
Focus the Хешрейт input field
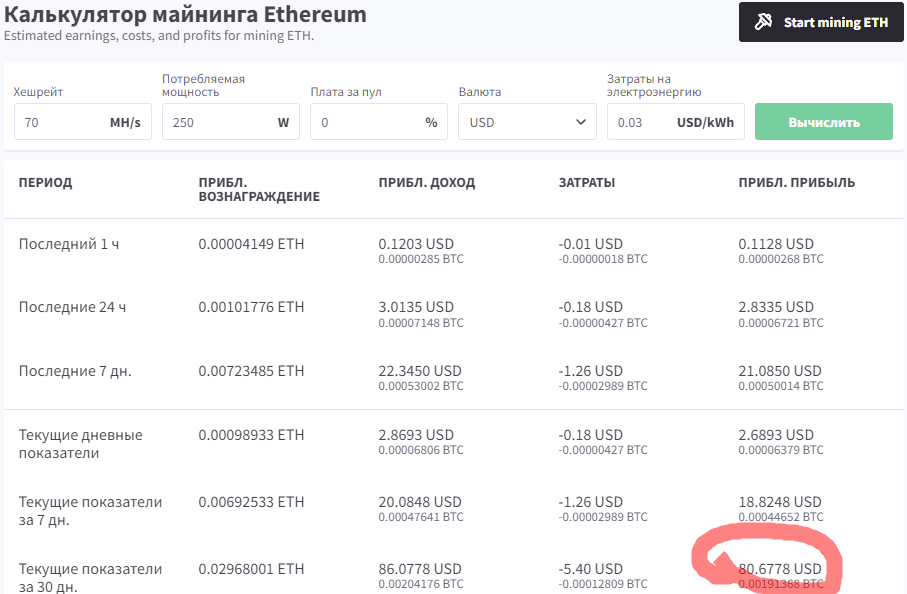point(60,122)
